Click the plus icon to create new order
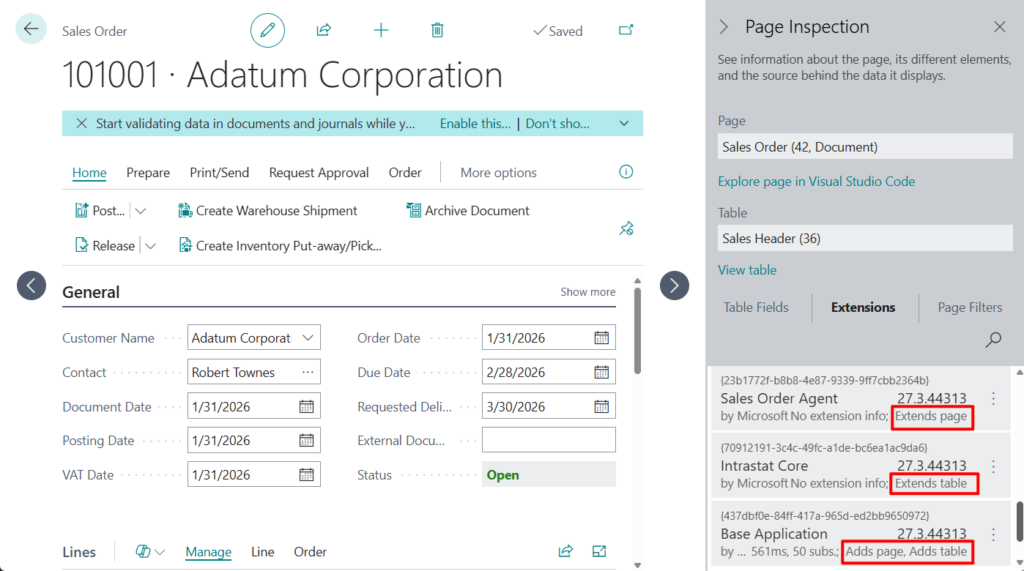1024x571 pixels. tap(381, 30)
